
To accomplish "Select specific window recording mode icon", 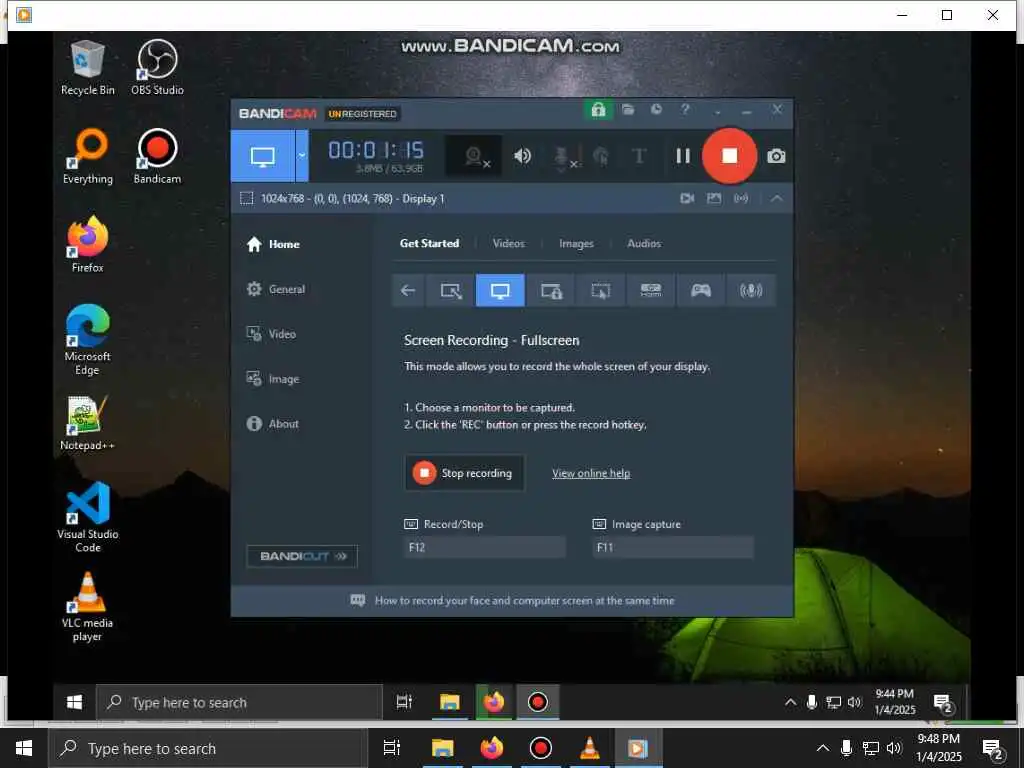I will [x=551, y=290].
